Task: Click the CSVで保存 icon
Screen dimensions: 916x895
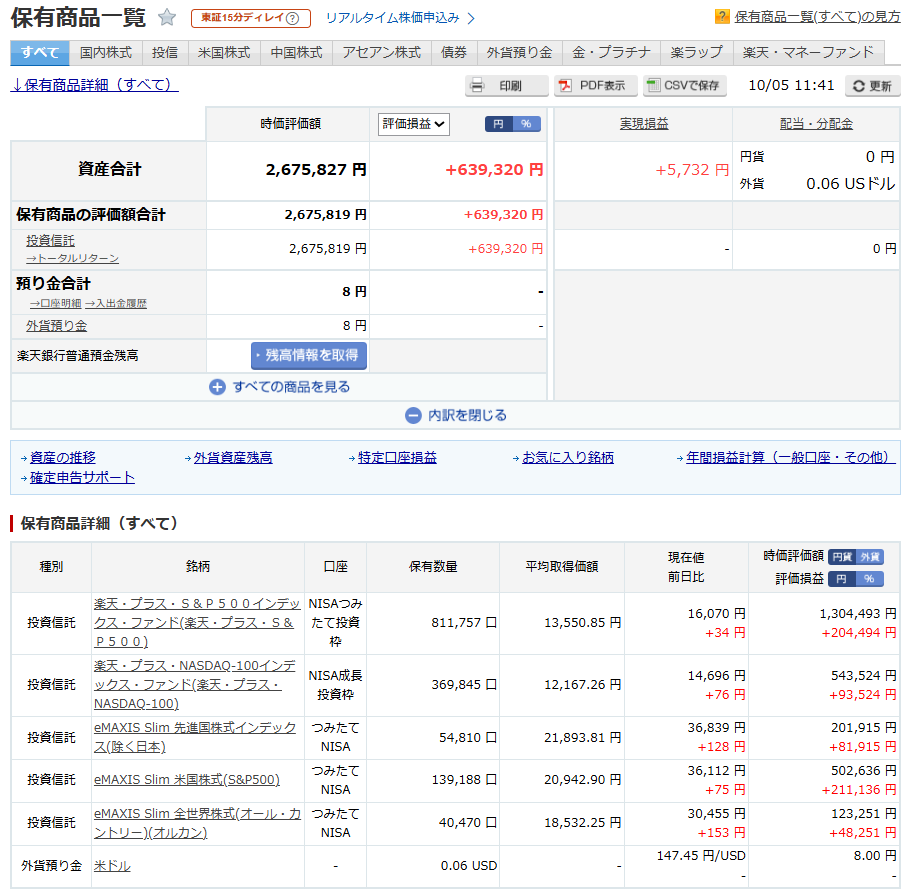Action: pos(653,86)
